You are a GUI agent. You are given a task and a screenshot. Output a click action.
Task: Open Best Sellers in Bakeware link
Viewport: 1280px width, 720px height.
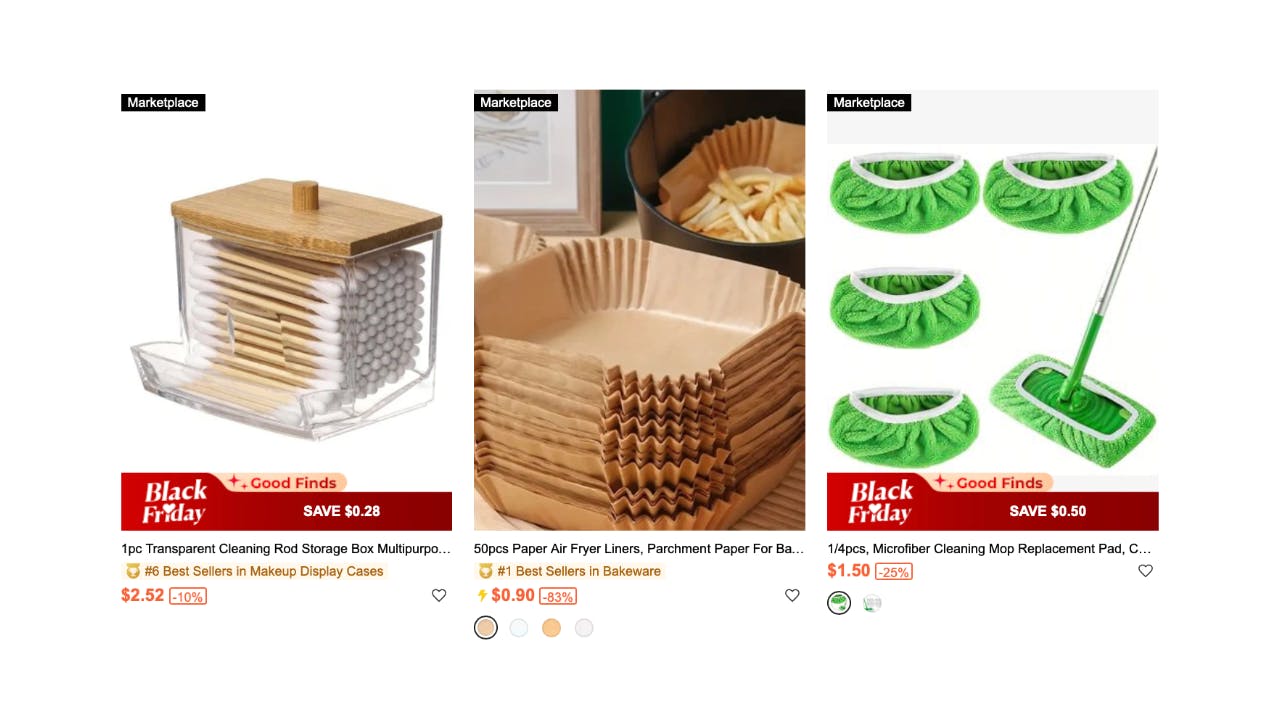(x=579, y=571)
